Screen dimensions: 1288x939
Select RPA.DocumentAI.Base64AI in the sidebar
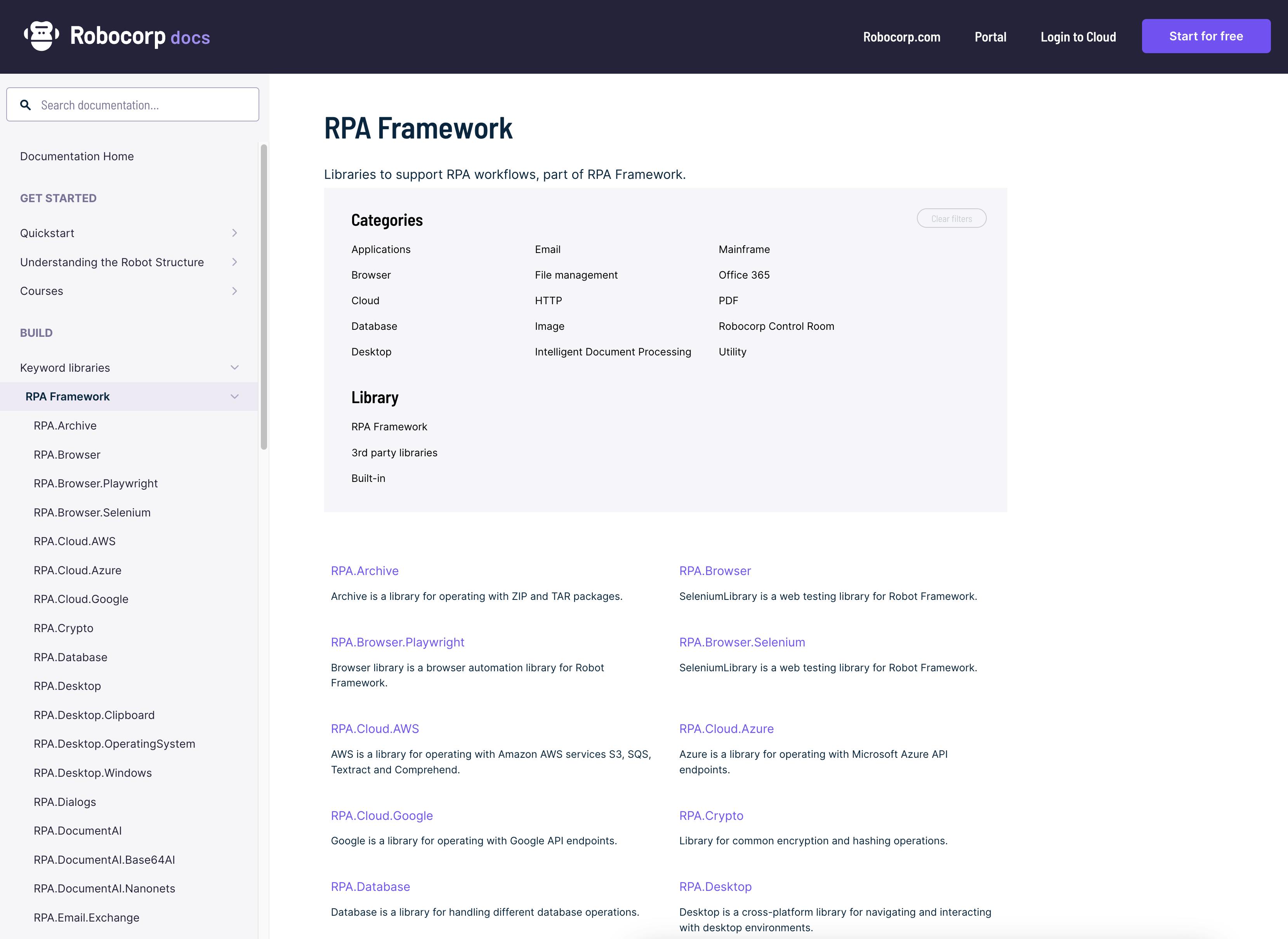pos(104,860)
